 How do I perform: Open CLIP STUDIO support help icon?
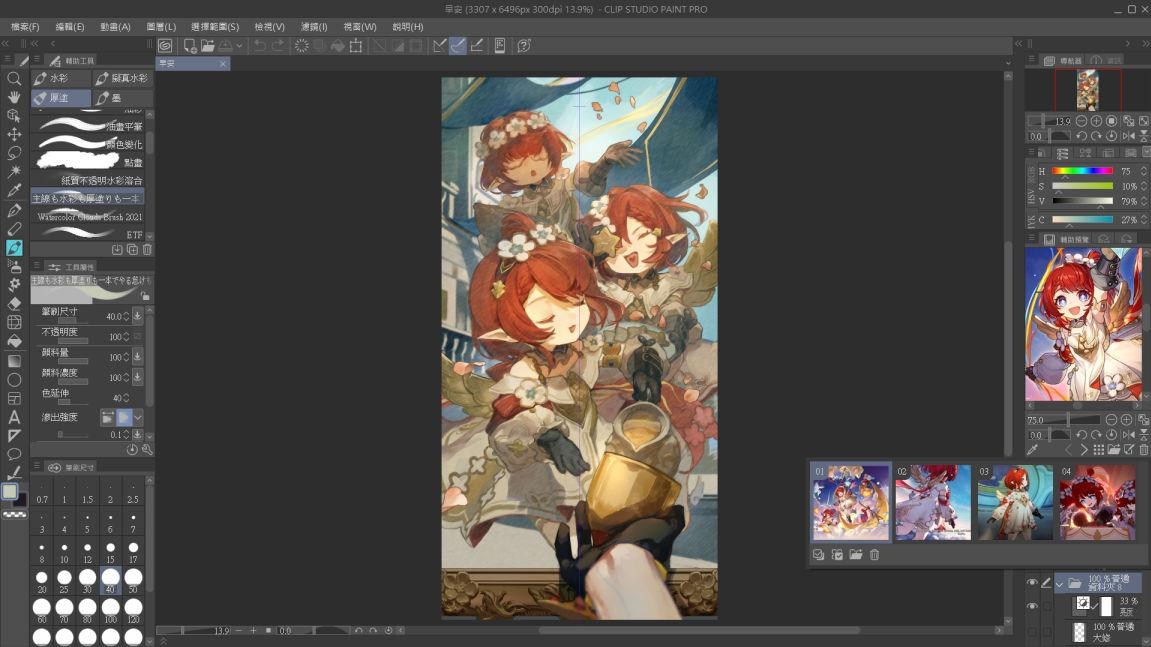(523, 46)
